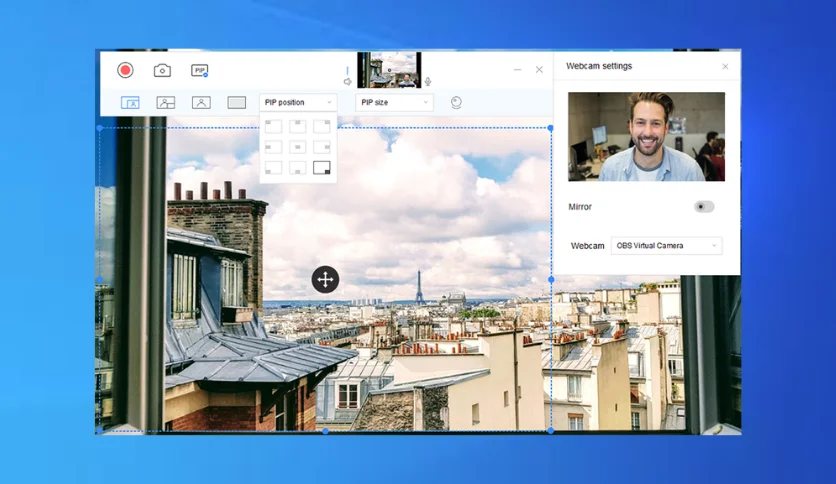Click the "Mirror" label

point(580,207)
